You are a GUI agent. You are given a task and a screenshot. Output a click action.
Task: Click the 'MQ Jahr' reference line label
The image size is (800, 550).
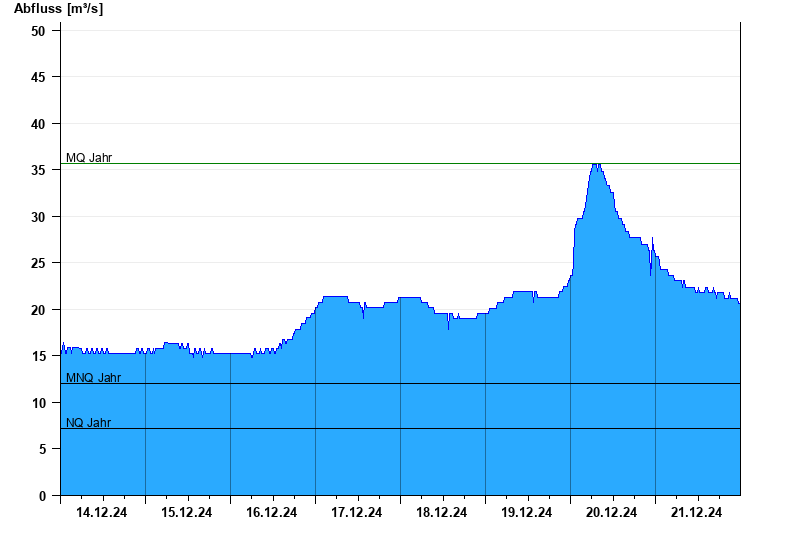point(89,158)
